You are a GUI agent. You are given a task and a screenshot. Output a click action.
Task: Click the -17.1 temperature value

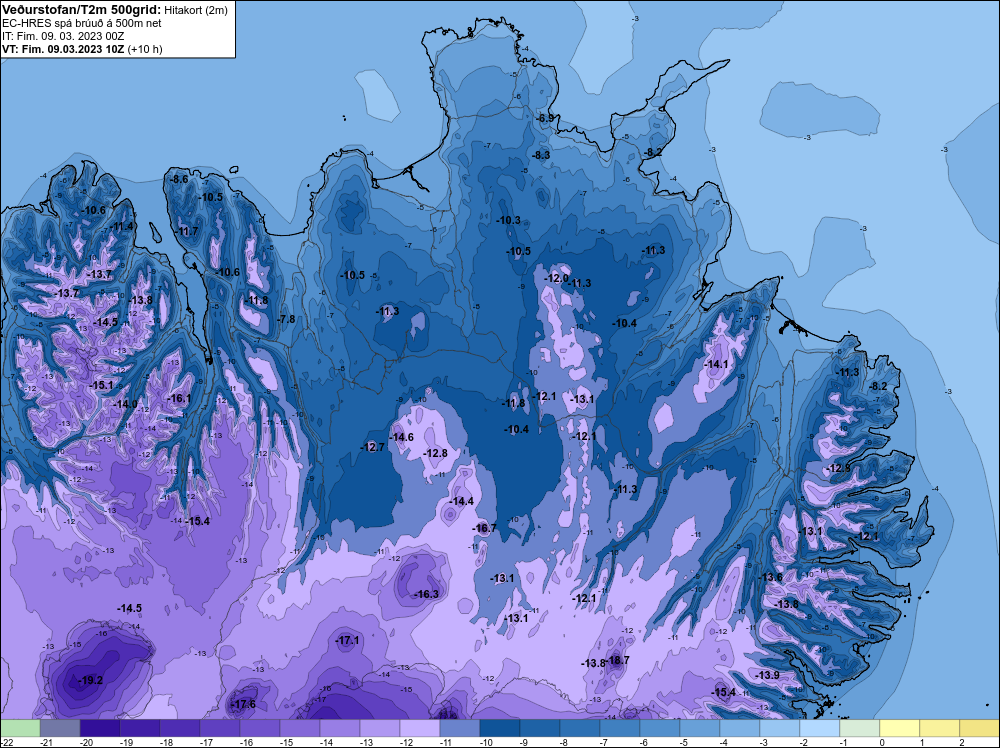[348, 640]
